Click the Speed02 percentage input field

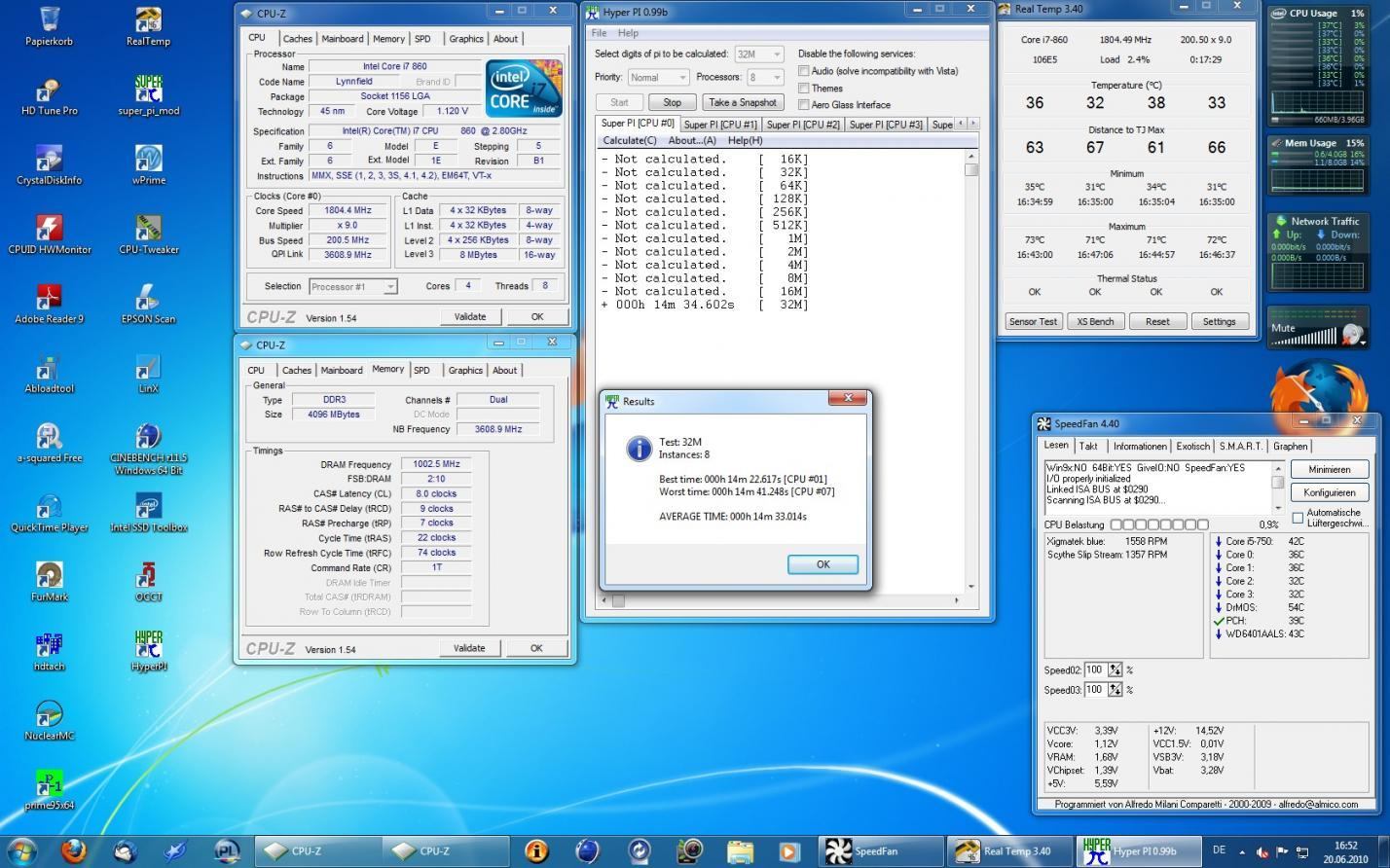tap(1095, 669)
